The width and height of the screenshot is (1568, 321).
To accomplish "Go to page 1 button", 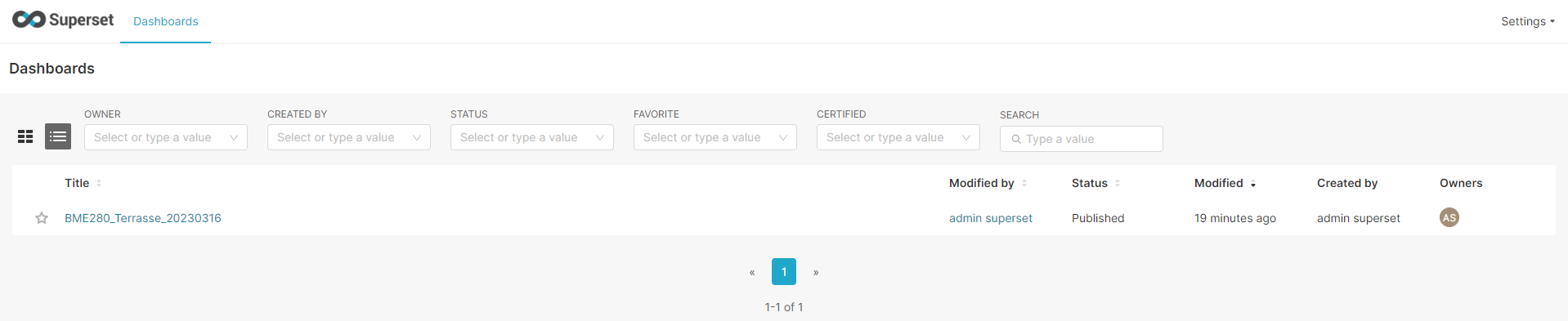I will coord(784,272).
